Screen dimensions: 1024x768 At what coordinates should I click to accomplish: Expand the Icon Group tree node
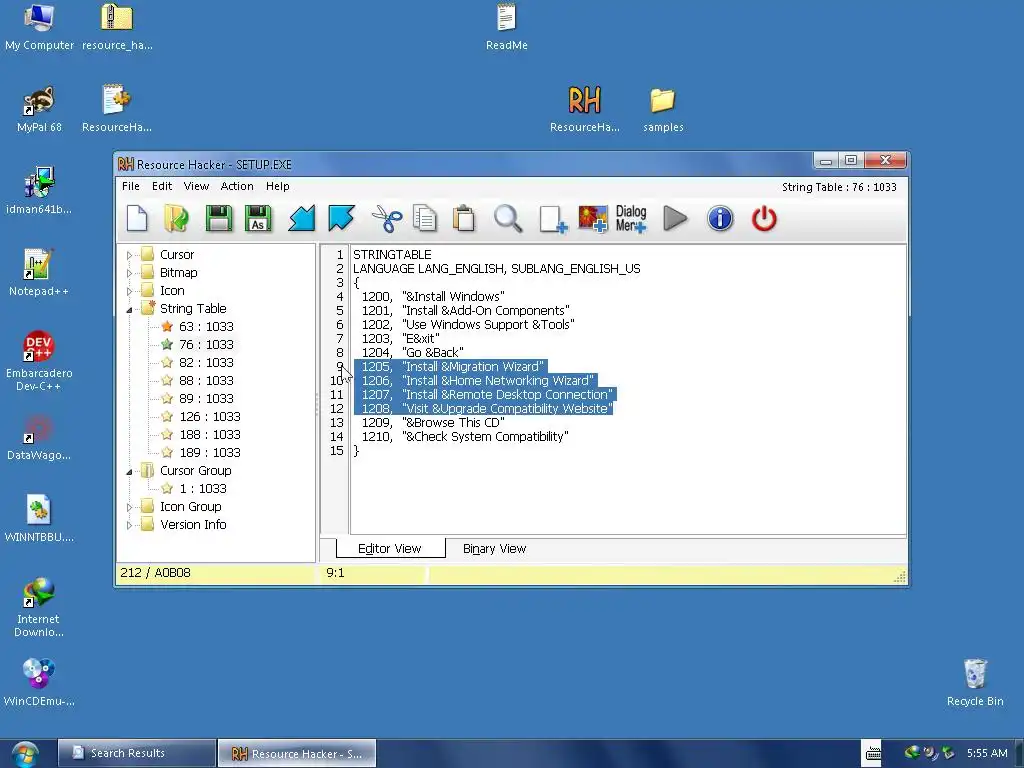pos(129,507)
